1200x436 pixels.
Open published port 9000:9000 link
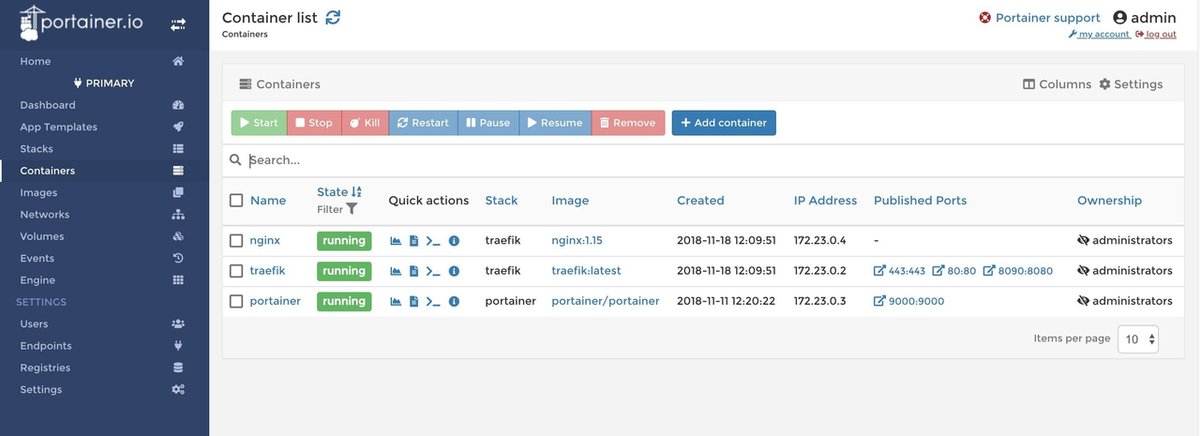point(909,301)
